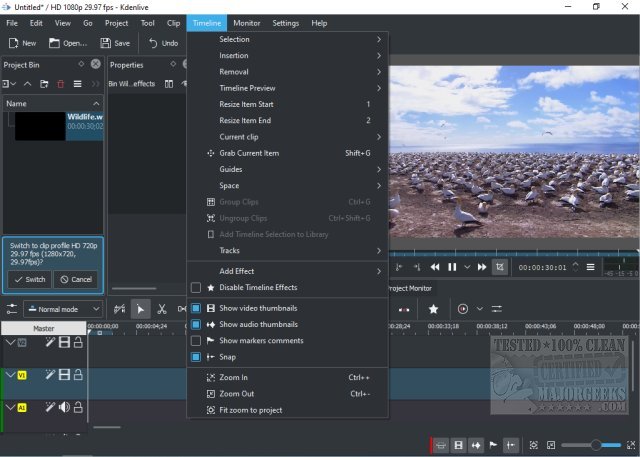Enable Disable Timeline Effects checkbox
The width and height of the screenshot is (640, 457).
tap(196, 288)
